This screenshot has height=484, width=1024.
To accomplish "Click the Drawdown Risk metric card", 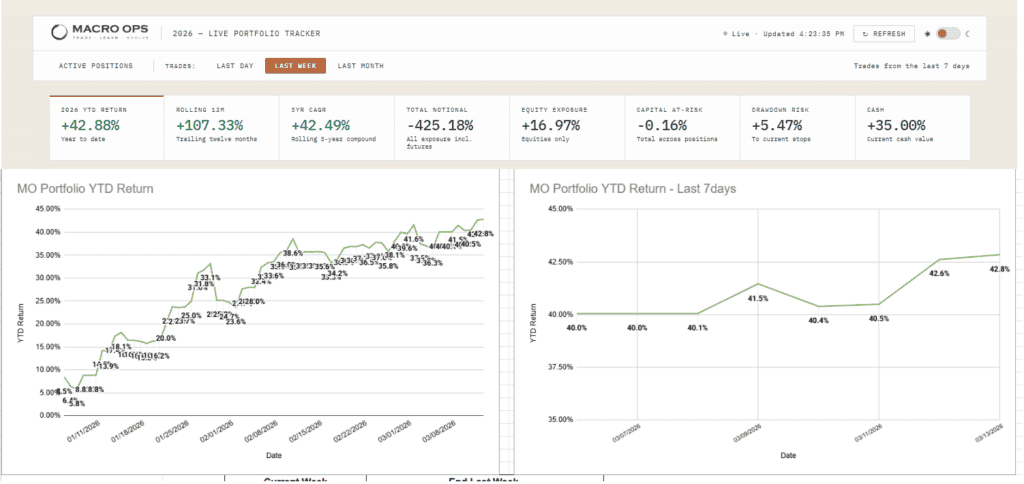I will [x=797, y=127].
